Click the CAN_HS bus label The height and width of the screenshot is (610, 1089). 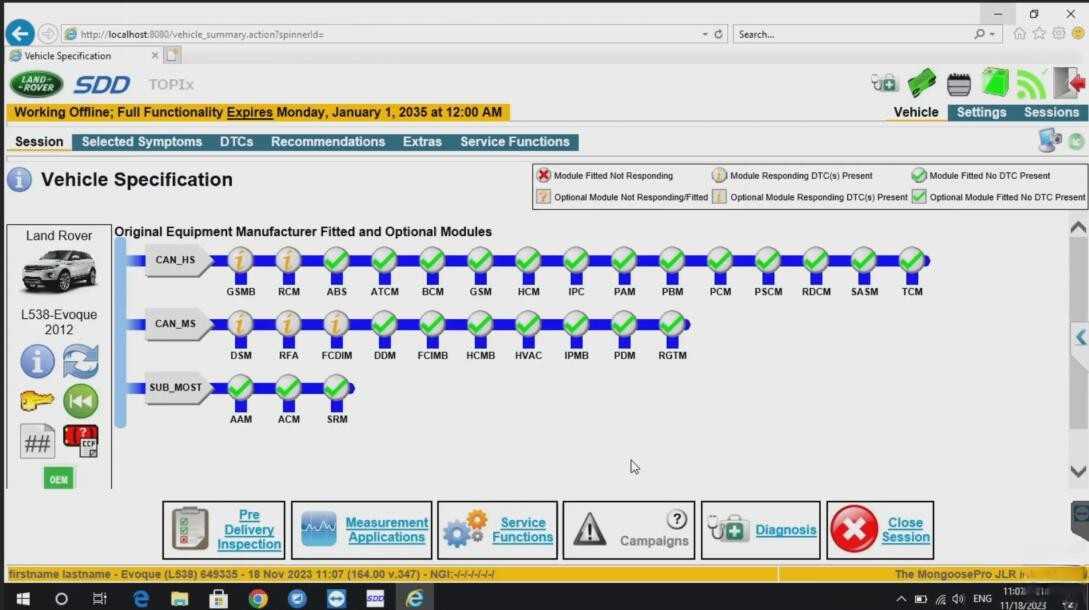[x=175, y=261]
